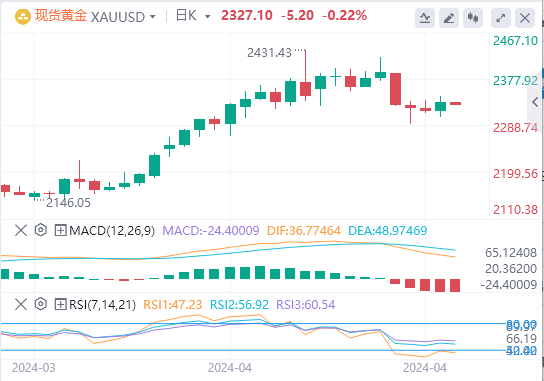Click the 2110.38 price axis label
The width and height of the screenshot is (544, 381).
coord(516,210)
